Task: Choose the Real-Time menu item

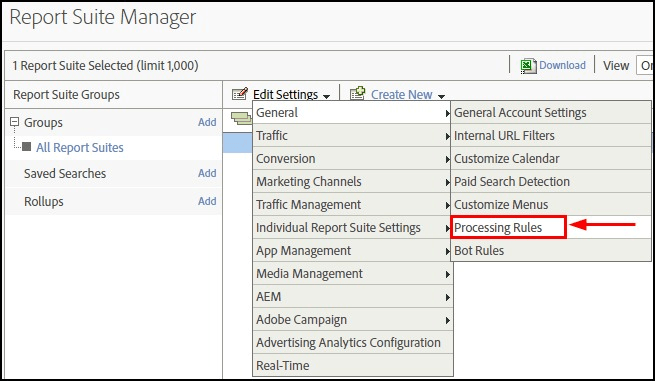Action: 353,365
